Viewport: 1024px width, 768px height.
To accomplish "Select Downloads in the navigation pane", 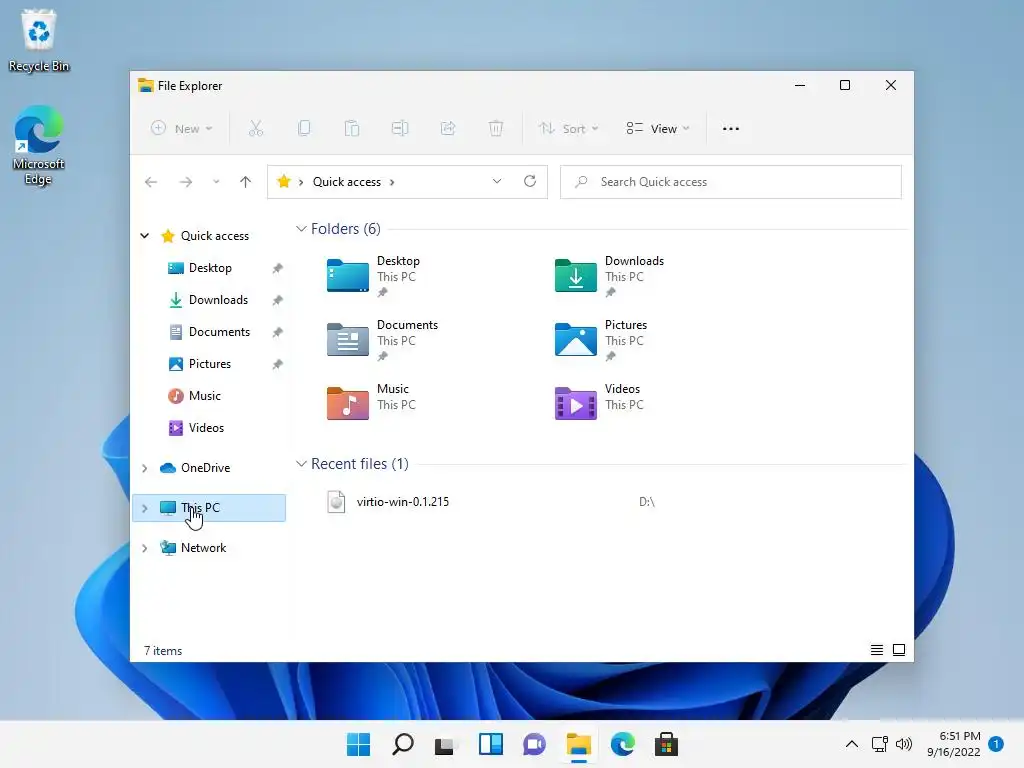I will pyautogui.click(x=218, y=300).
